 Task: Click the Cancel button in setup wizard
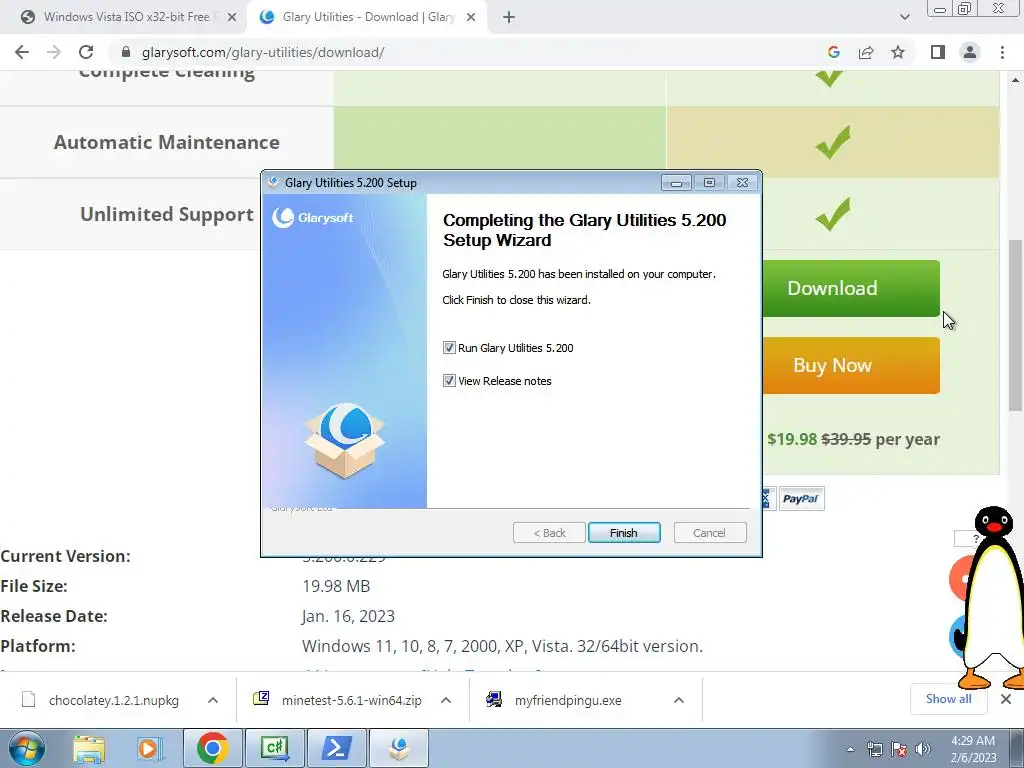709,533
